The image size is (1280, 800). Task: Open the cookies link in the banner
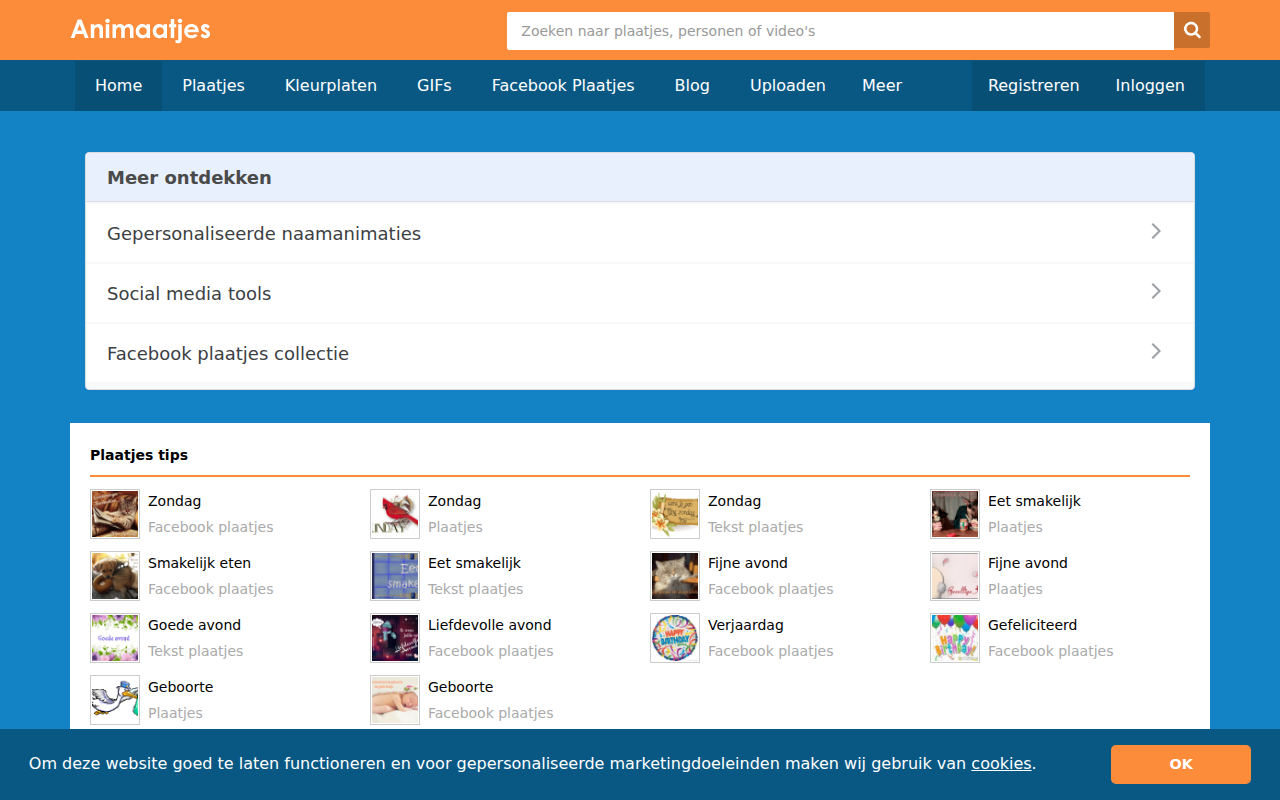[x=1001, y=764]
